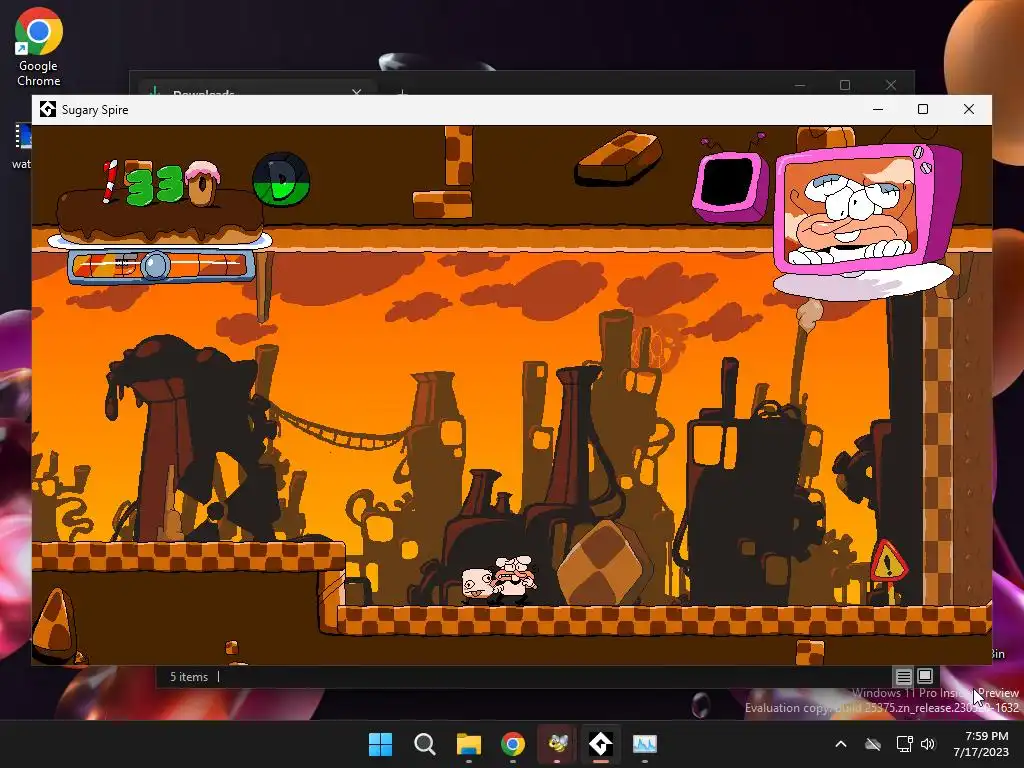Maximize the Sugary Spire window
Screen dimensions: 1024x768
(x=923, y=109)
